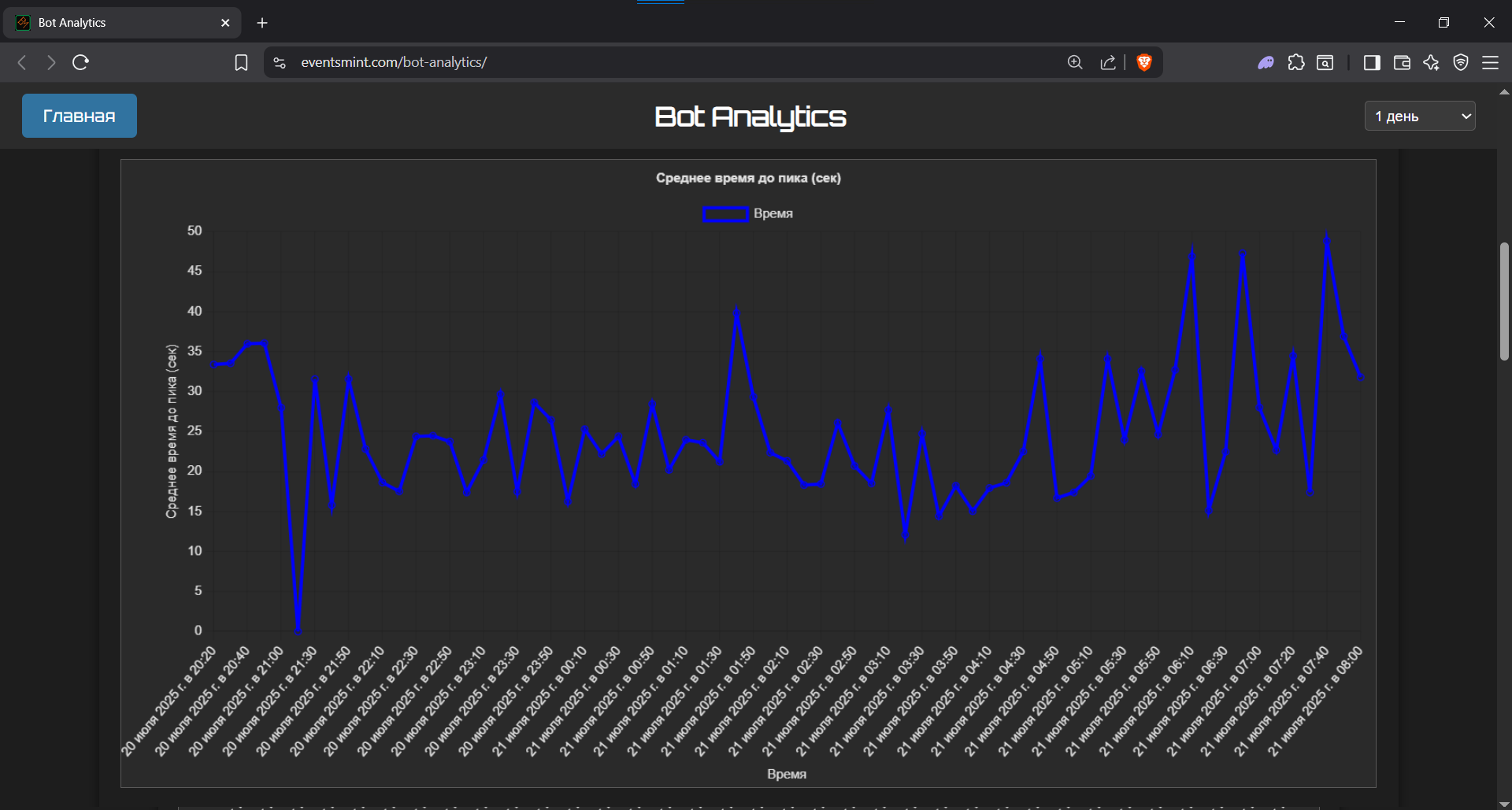Click the Главная button

click(79, 116)
